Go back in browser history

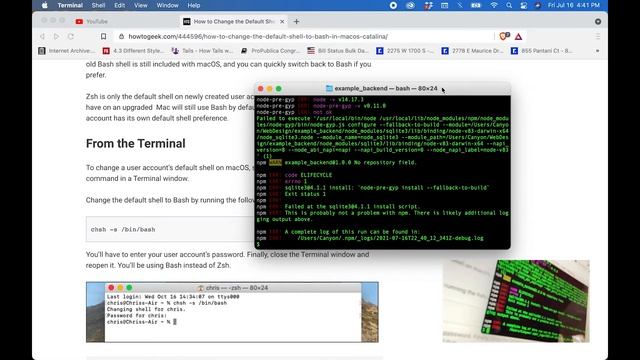click(42, 36)
